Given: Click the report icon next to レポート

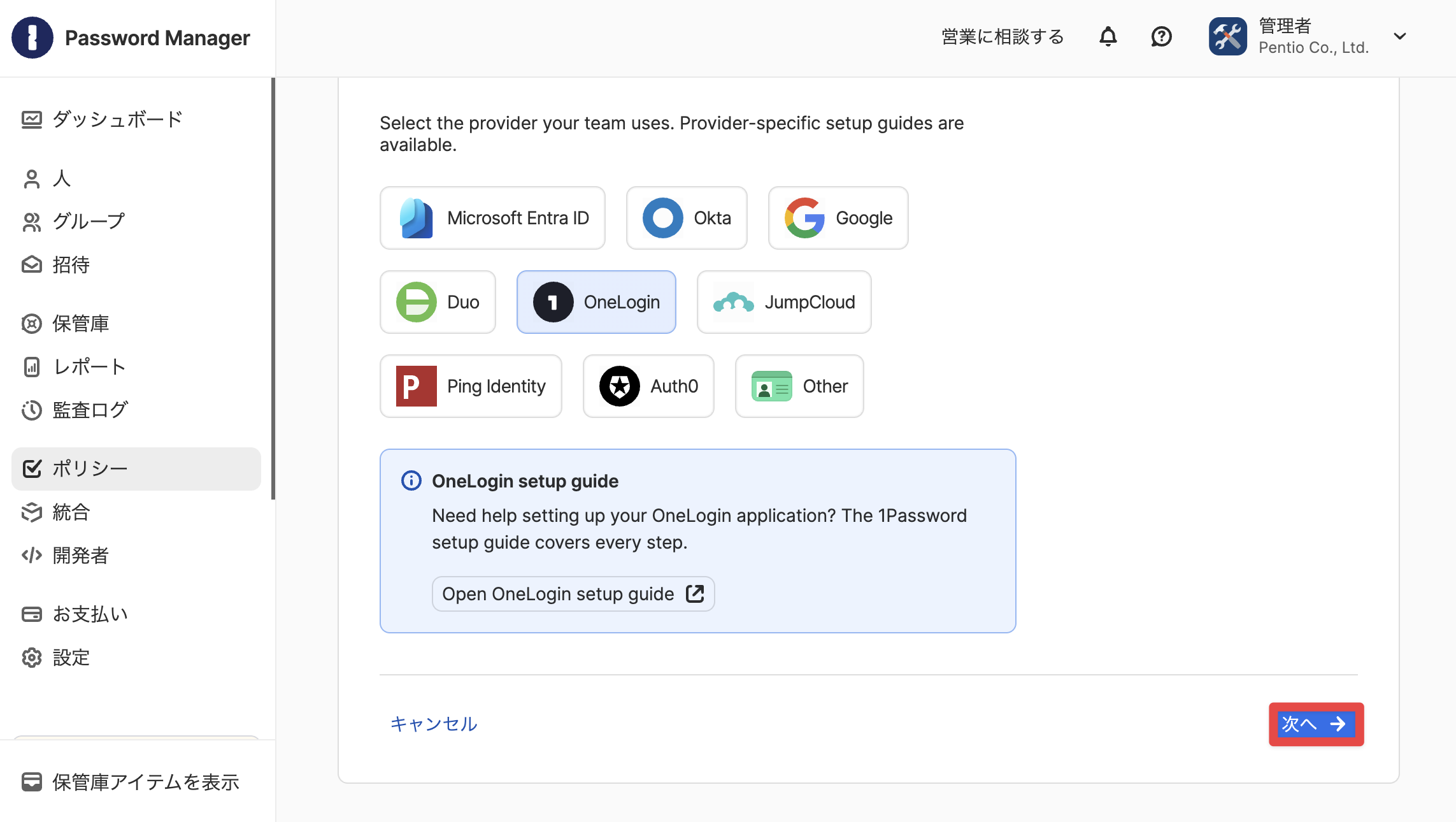Looking at the screenshot, I should click(x=32, y=367).
